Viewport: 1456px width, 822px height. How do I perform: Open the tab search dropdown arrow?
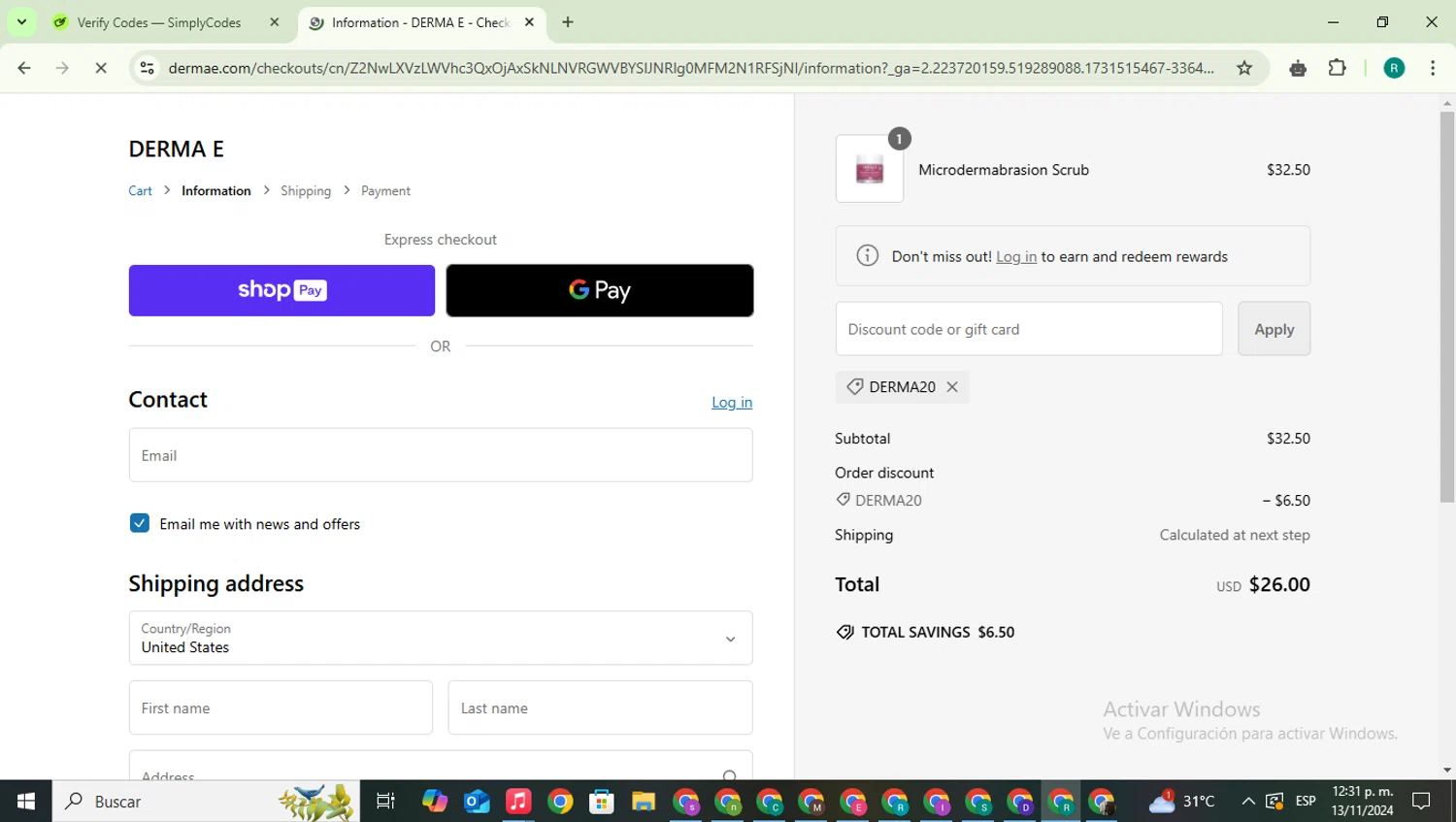(x=21, y=22)
